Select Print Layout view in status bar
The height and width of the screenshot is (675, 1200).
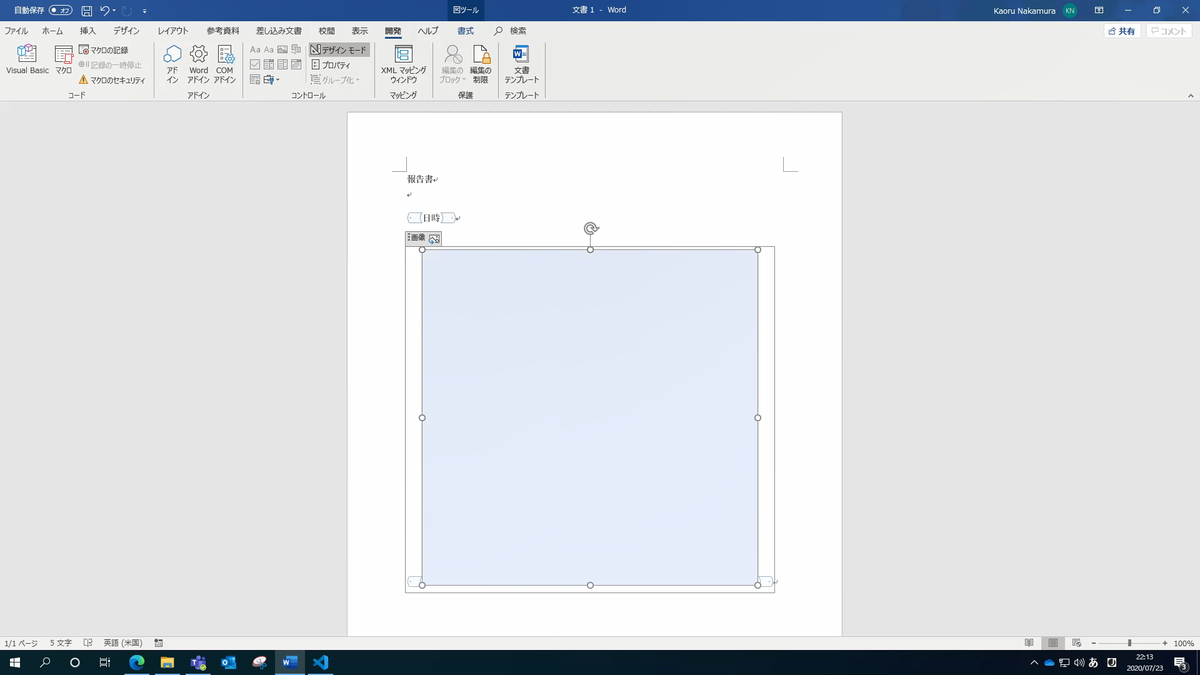(x=1053, y=643)
